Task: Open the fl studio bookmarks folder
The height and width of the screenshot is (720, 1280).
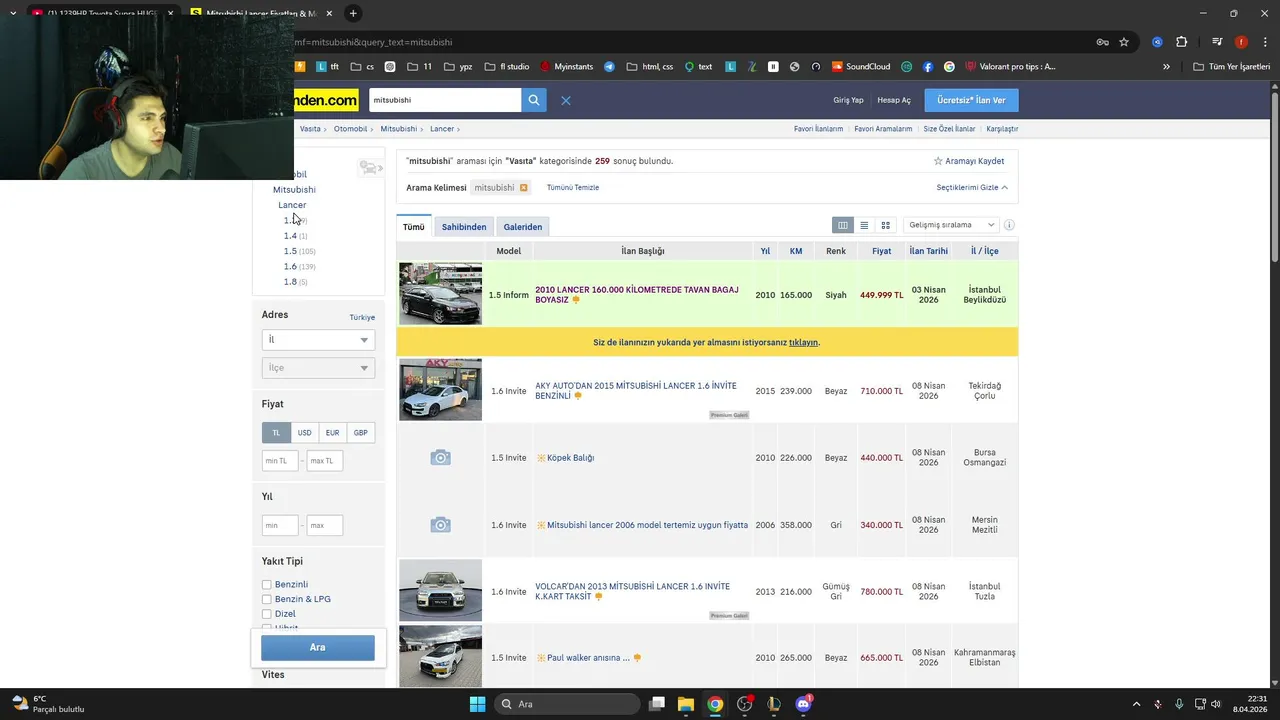Action: 507,67
